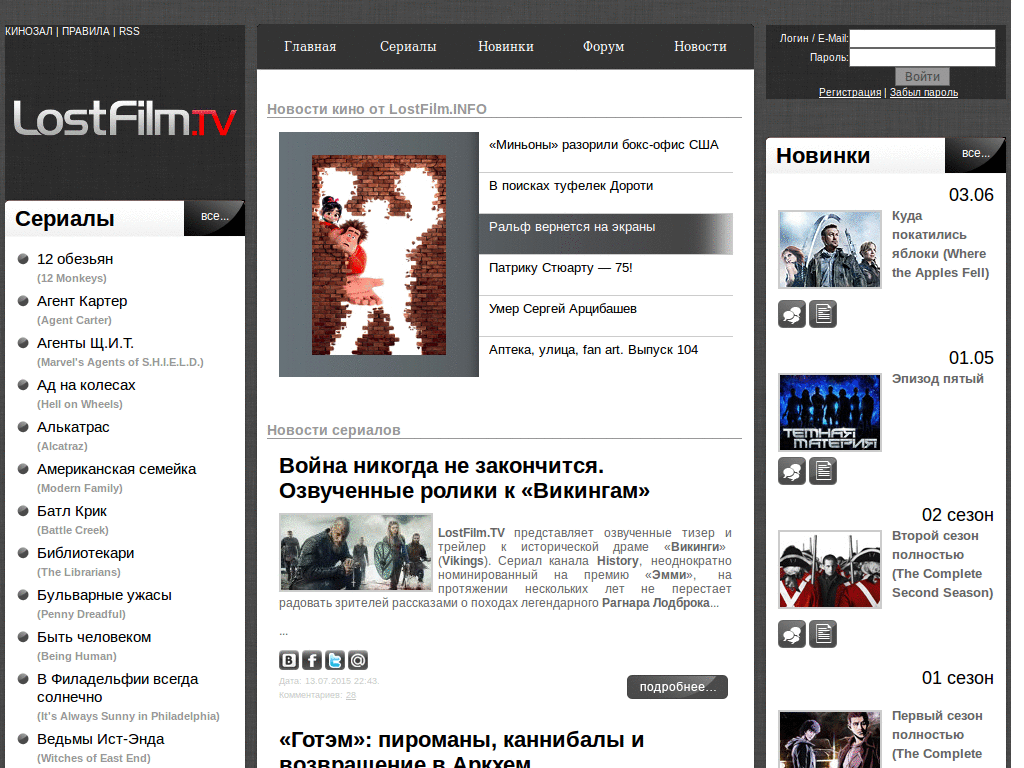Click comments icon under Эпизод пятый
This screenshot has height=768, width=1024.
pyautogui.click(x=792, y=471)
